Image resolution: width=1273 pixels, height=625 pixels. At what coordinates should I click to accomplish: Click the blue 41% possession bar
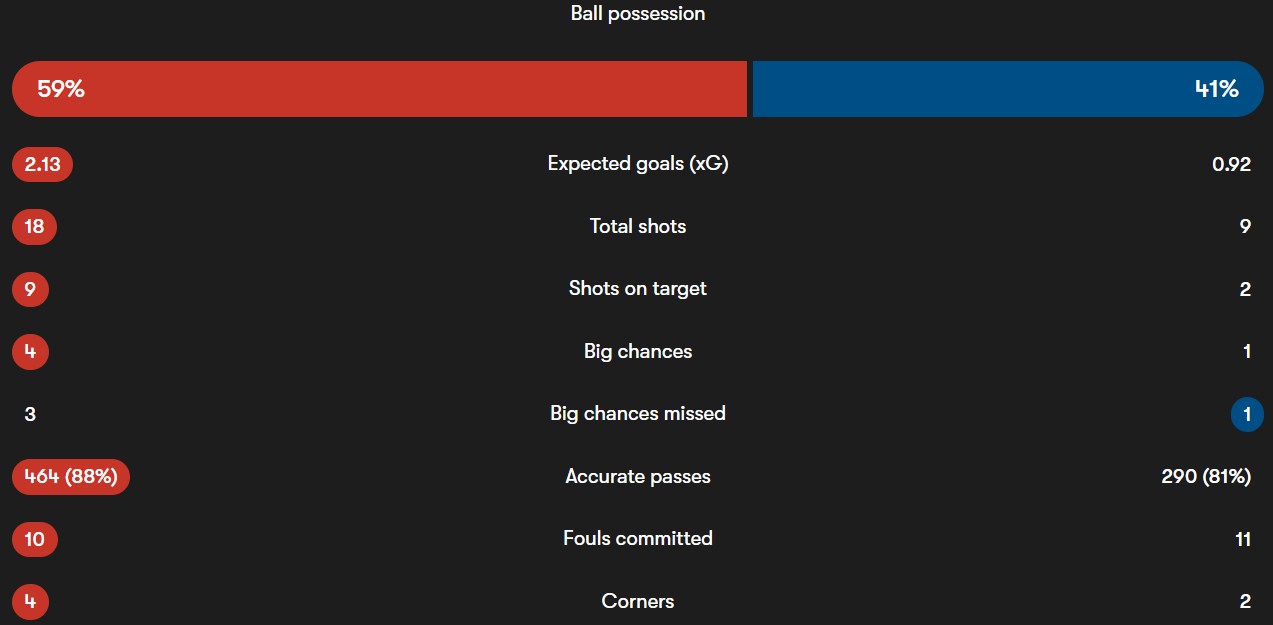pyautogui.click(x=1007, y=89)
